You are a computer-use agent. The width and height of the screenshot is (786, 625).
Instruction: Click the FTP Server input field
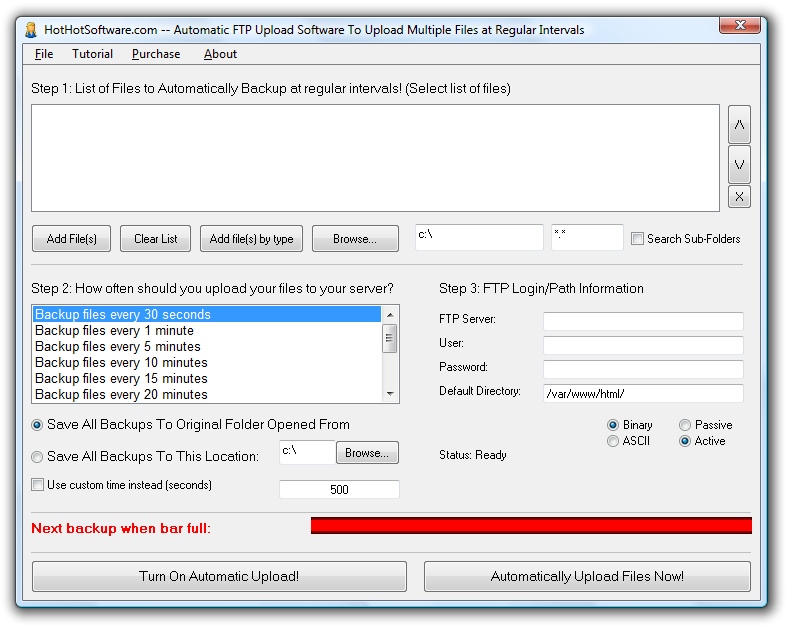[643, 321]
